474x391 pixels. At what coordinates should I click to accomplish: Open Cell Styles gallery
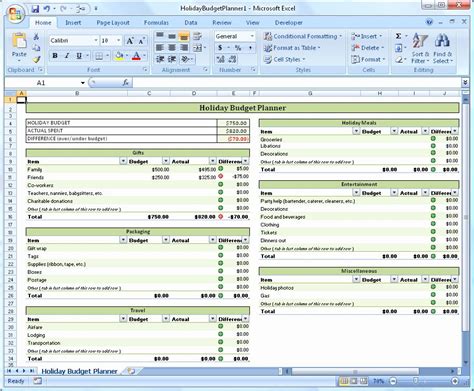tap(285, 60)
